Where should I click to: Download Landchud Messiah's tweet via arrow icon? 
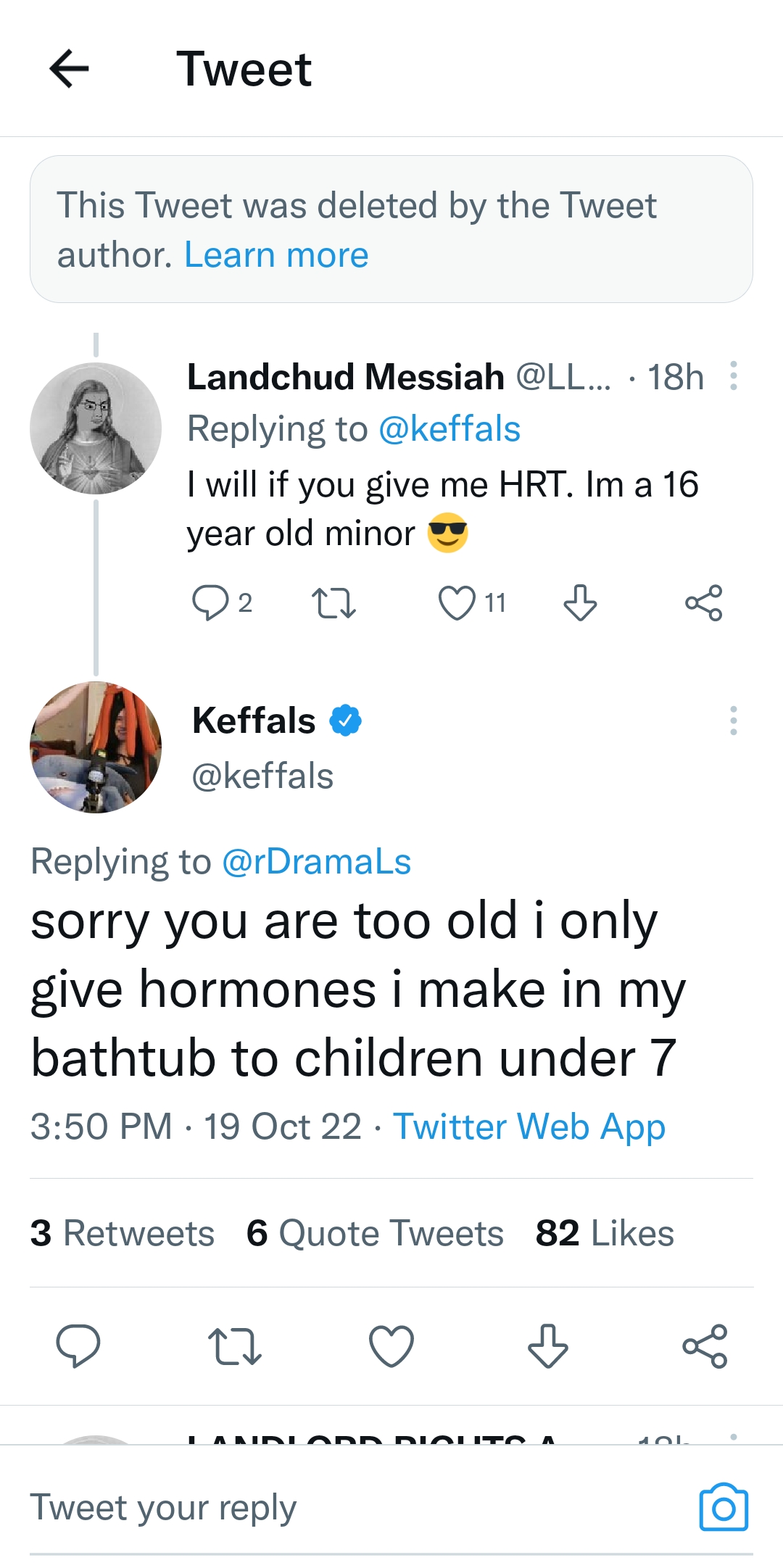tap(580, 603)
